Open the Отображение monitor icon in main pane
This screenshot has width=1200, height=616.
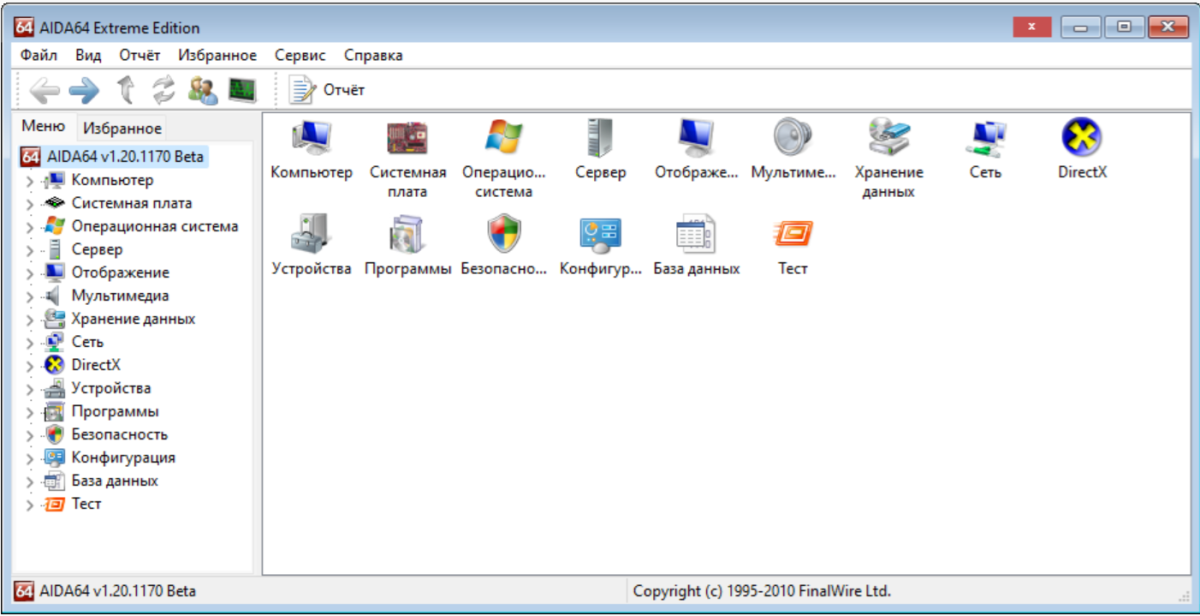(x=697, y=137)
